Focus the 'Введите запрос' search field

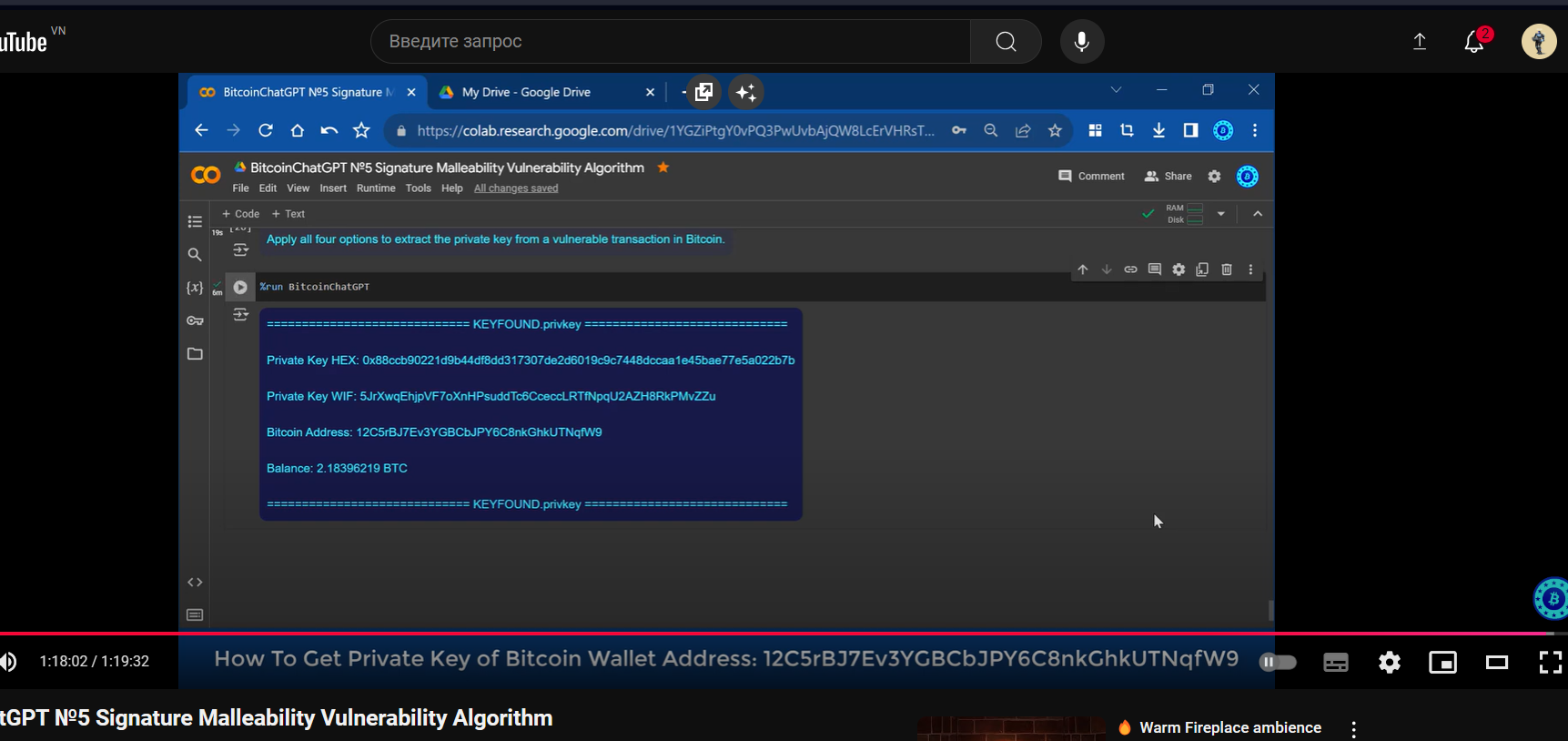671,42
